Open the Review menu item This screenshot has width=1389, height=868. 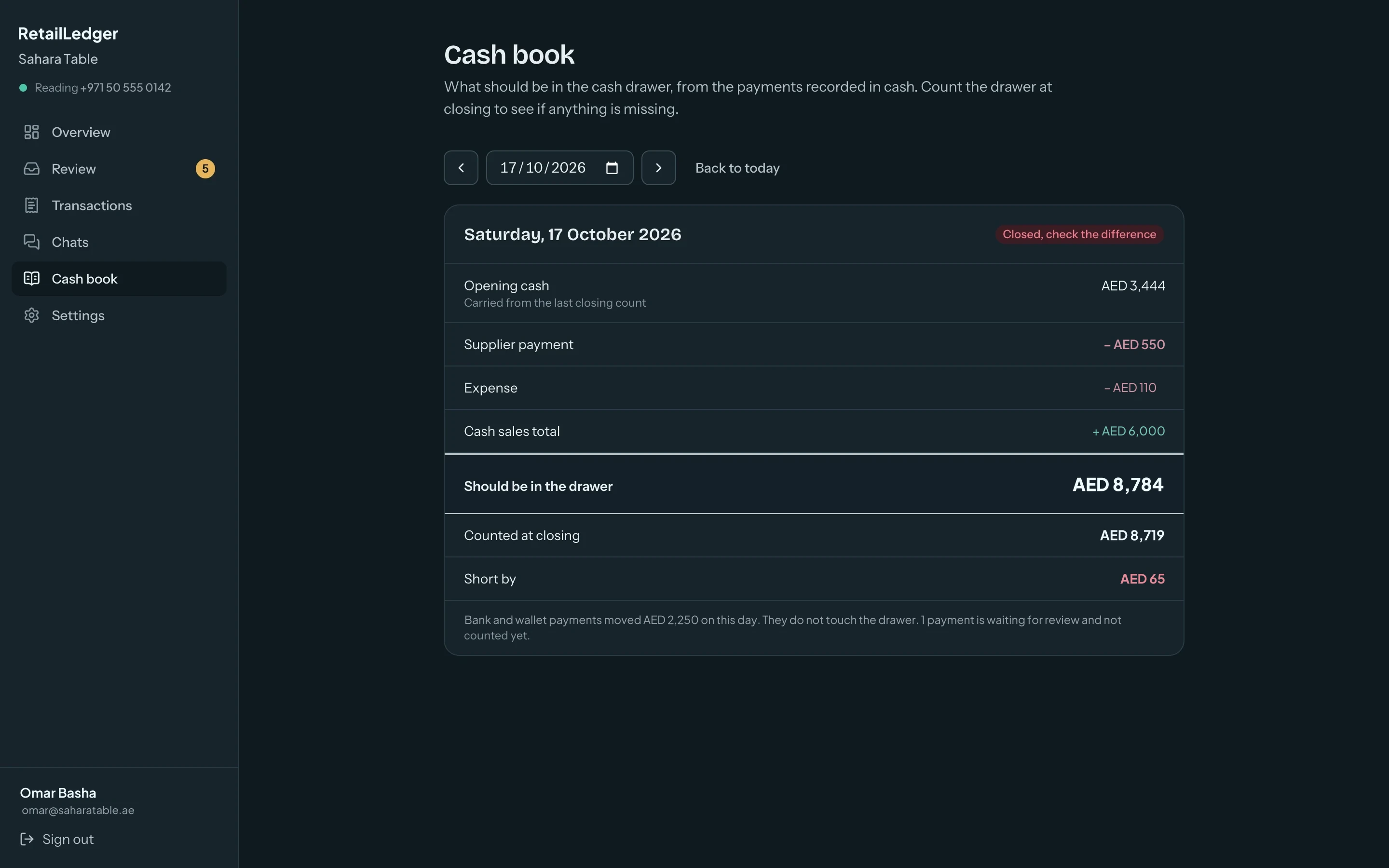[x=119, y=169]
